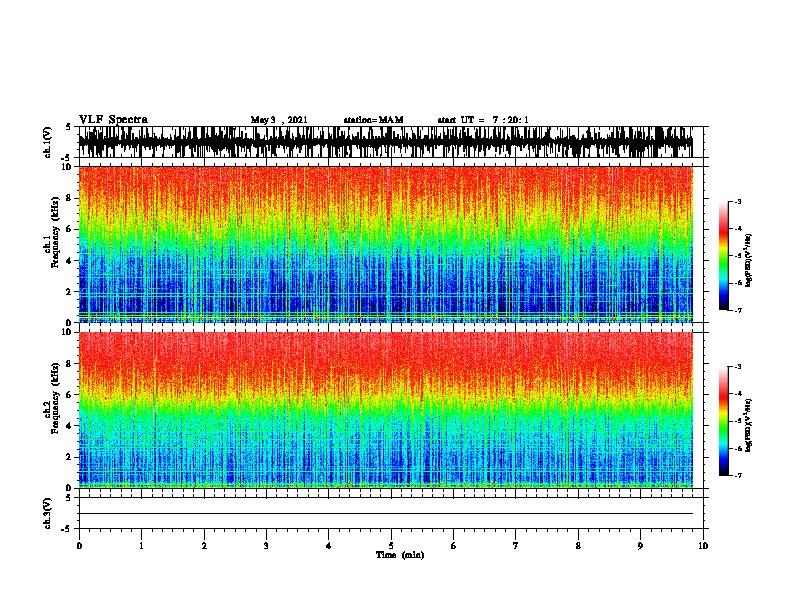The height and width of the screenshot is (612, 792).
Task: Click the time axis tick label "6"
Action: tap(454, 546)
